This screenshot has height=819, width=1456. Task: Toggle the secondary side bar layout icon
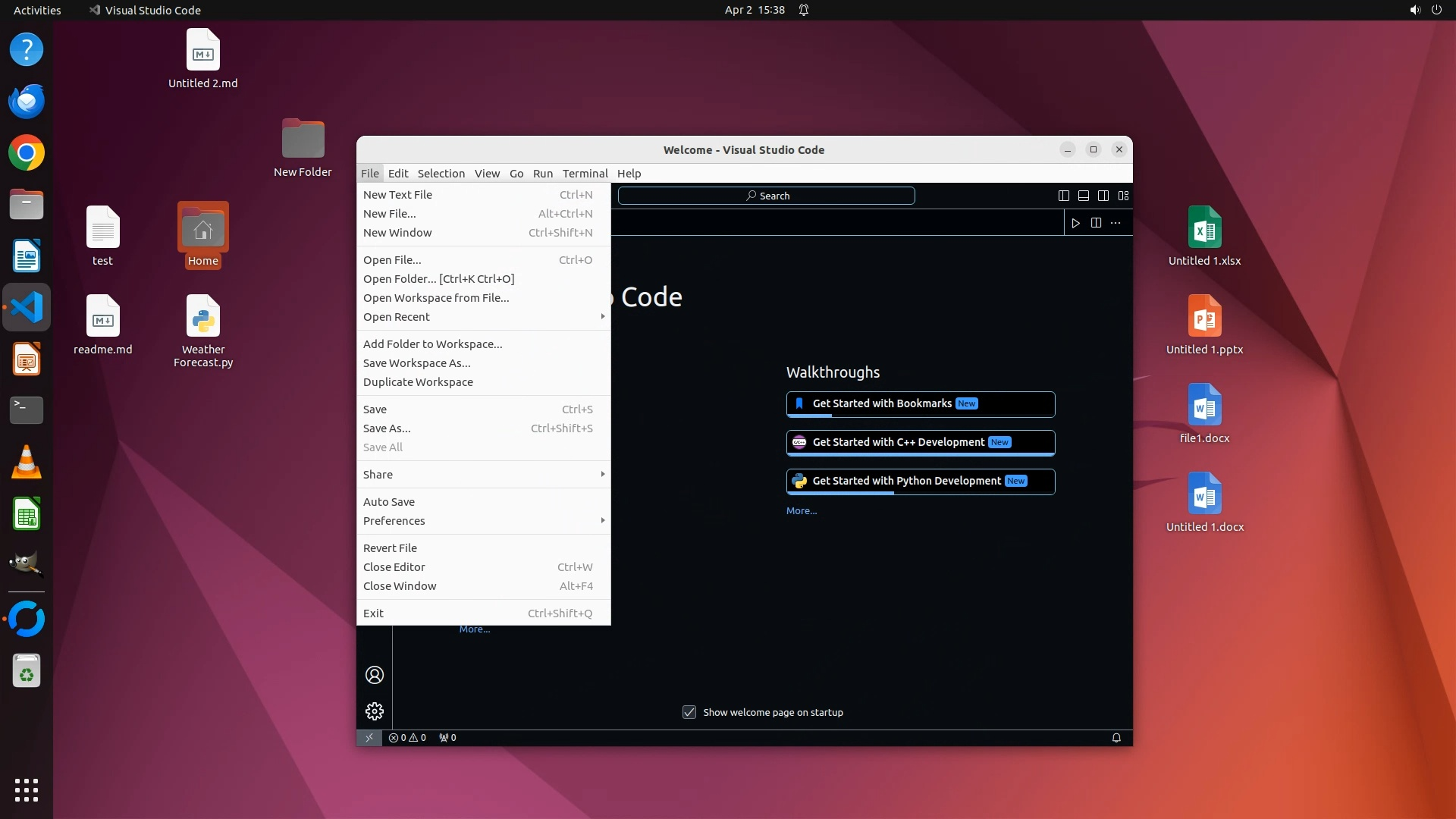pyautogui.click(x=1103, y=196)
